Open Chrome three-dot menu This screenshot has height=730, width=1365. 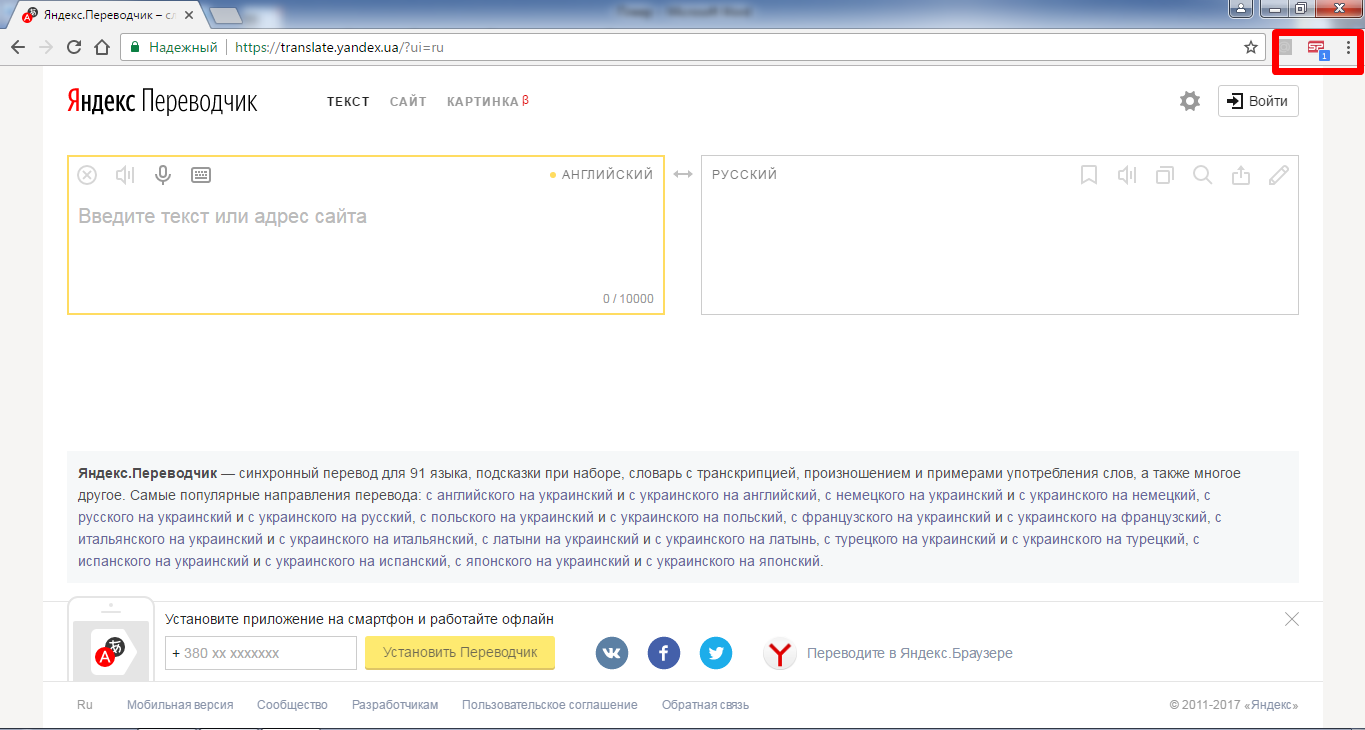[1348, 47]
